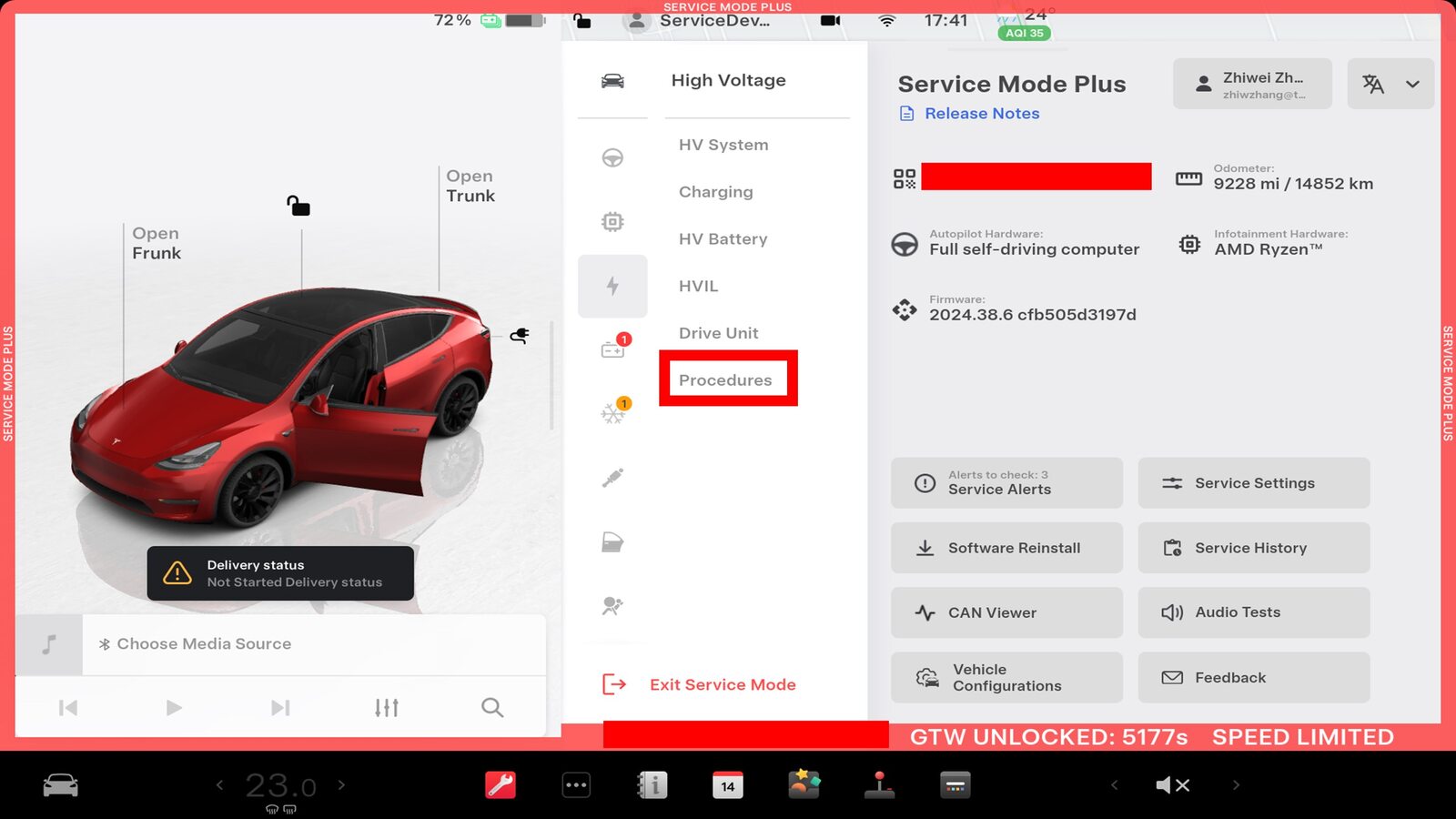Select the thermal snowflake sidebar icon
The image size is (1456, 819).
click(613, 414)
